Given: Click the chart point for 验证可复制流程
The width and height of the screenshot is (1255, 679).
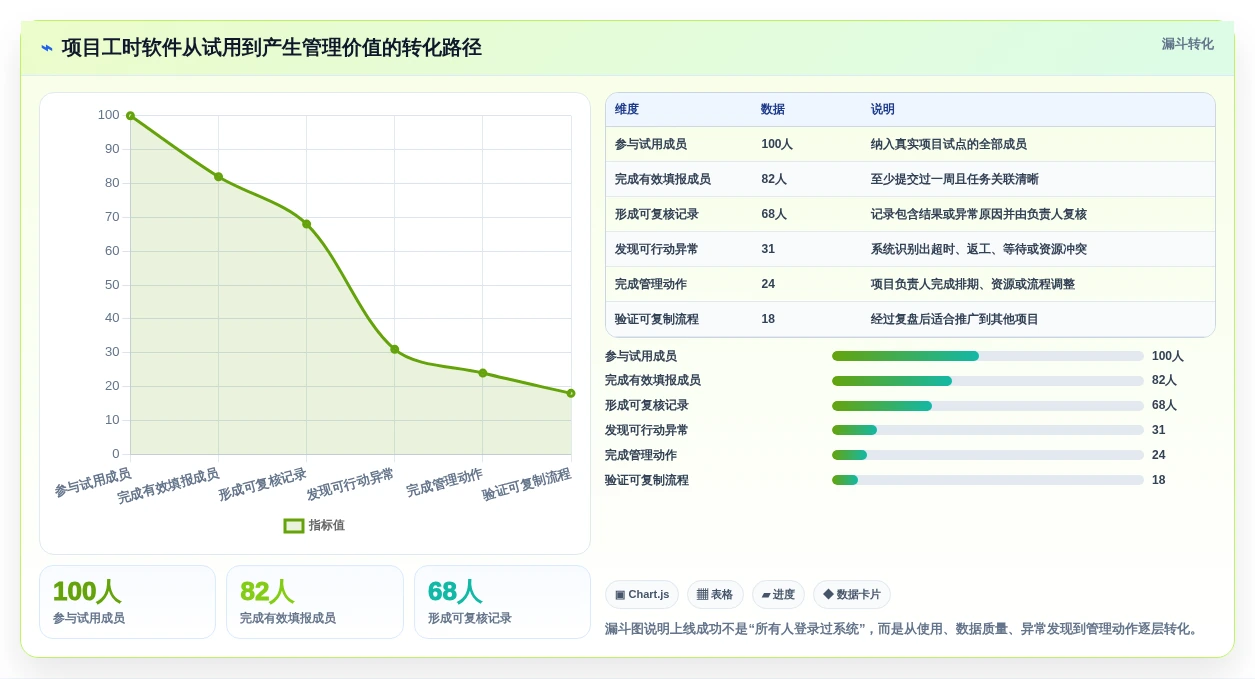Looking at the screenshot, I should coord(571,393).
